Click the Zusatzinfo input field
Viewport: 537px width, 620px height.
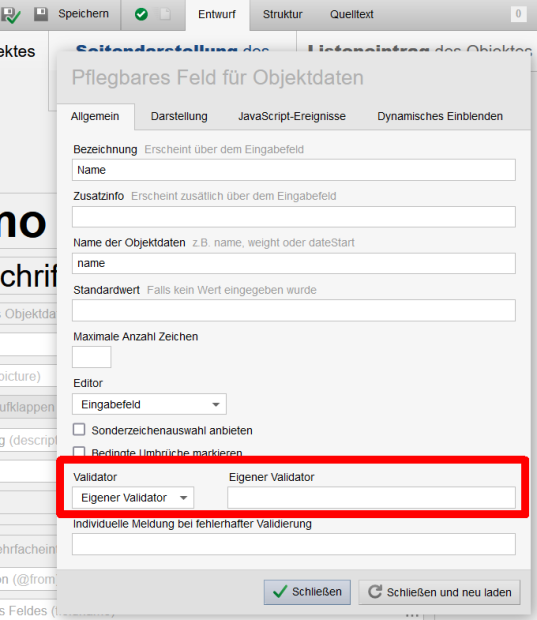pos(294,217)
